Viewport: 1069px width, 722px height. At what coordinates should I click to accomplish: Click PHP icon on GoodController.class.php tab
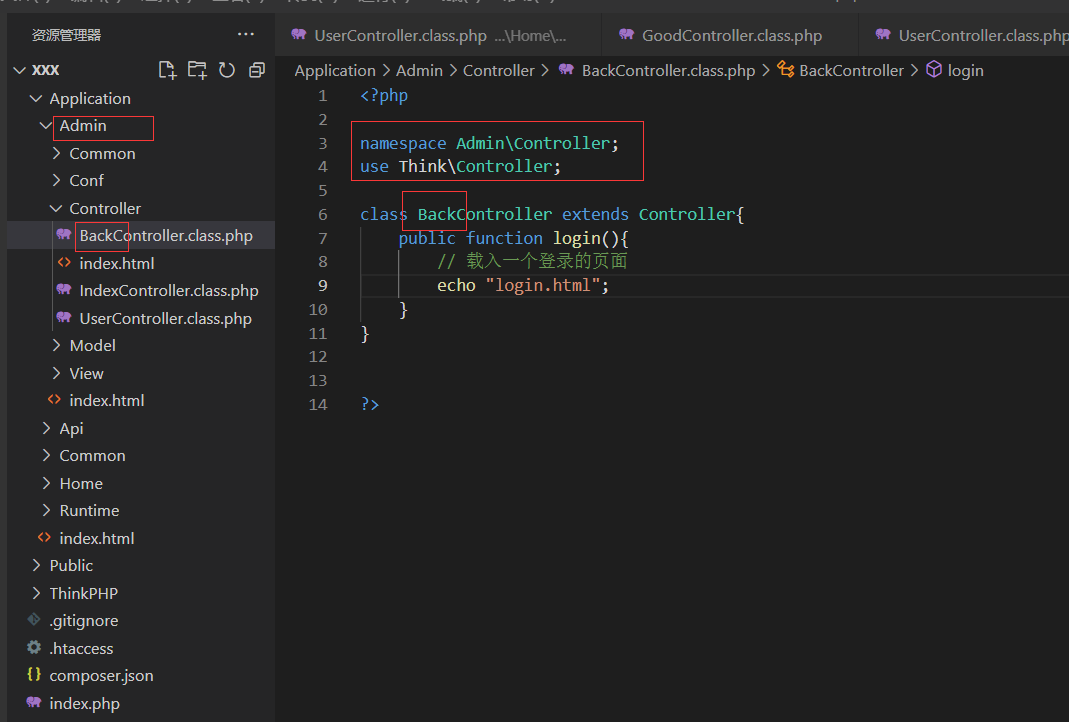pyautogui.click(x=627, y=35)
